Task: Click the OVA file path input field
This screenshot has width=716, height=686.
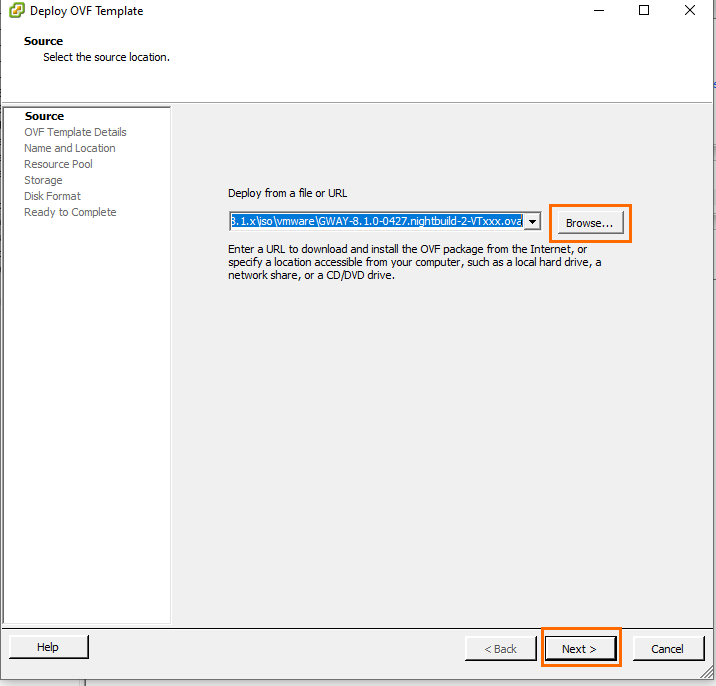Action: [376, 221]
